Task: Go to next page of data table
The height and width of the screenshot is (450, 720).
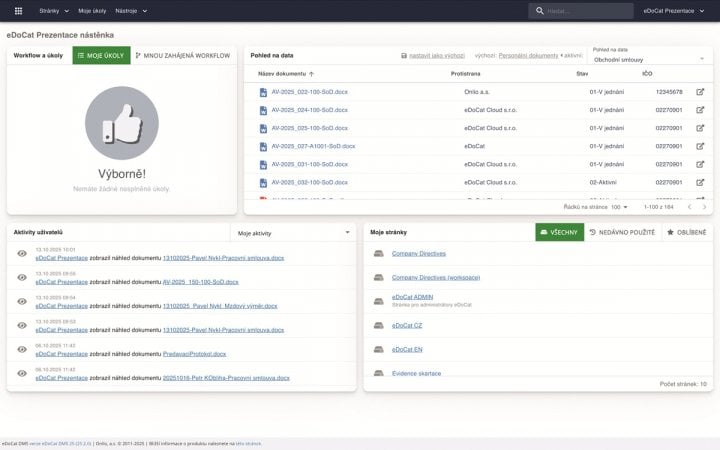Action: 704,207
